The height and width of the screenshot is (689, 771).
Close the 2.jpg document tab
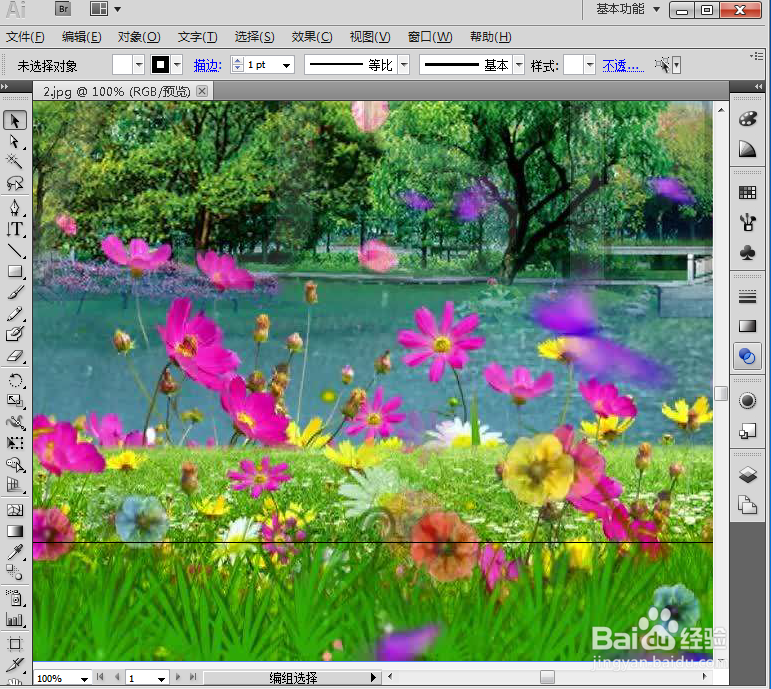point(202,91)
